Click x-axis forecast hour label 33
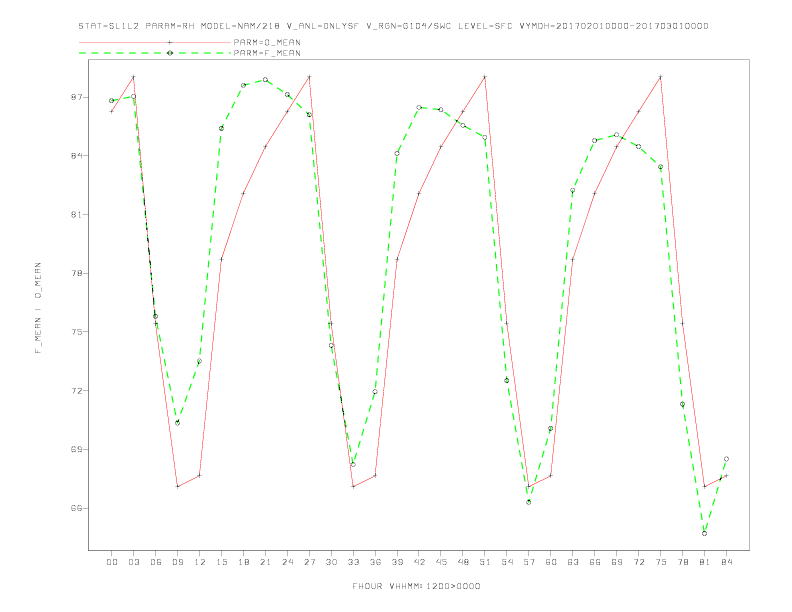The width and height of the screenshot is (792, 612). coord(353,562)
